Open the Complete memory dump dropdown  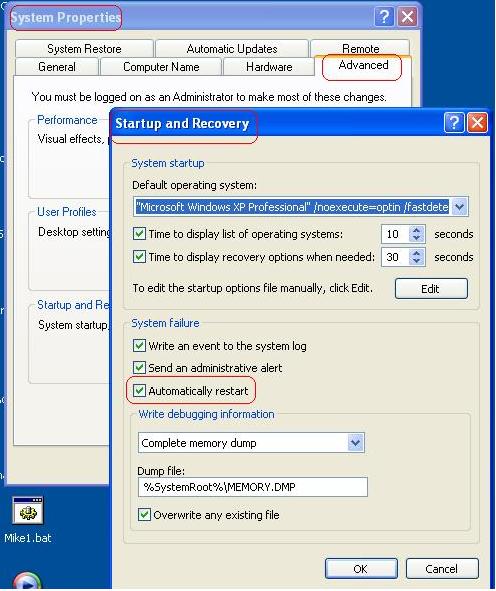click(x=355, y=442)
